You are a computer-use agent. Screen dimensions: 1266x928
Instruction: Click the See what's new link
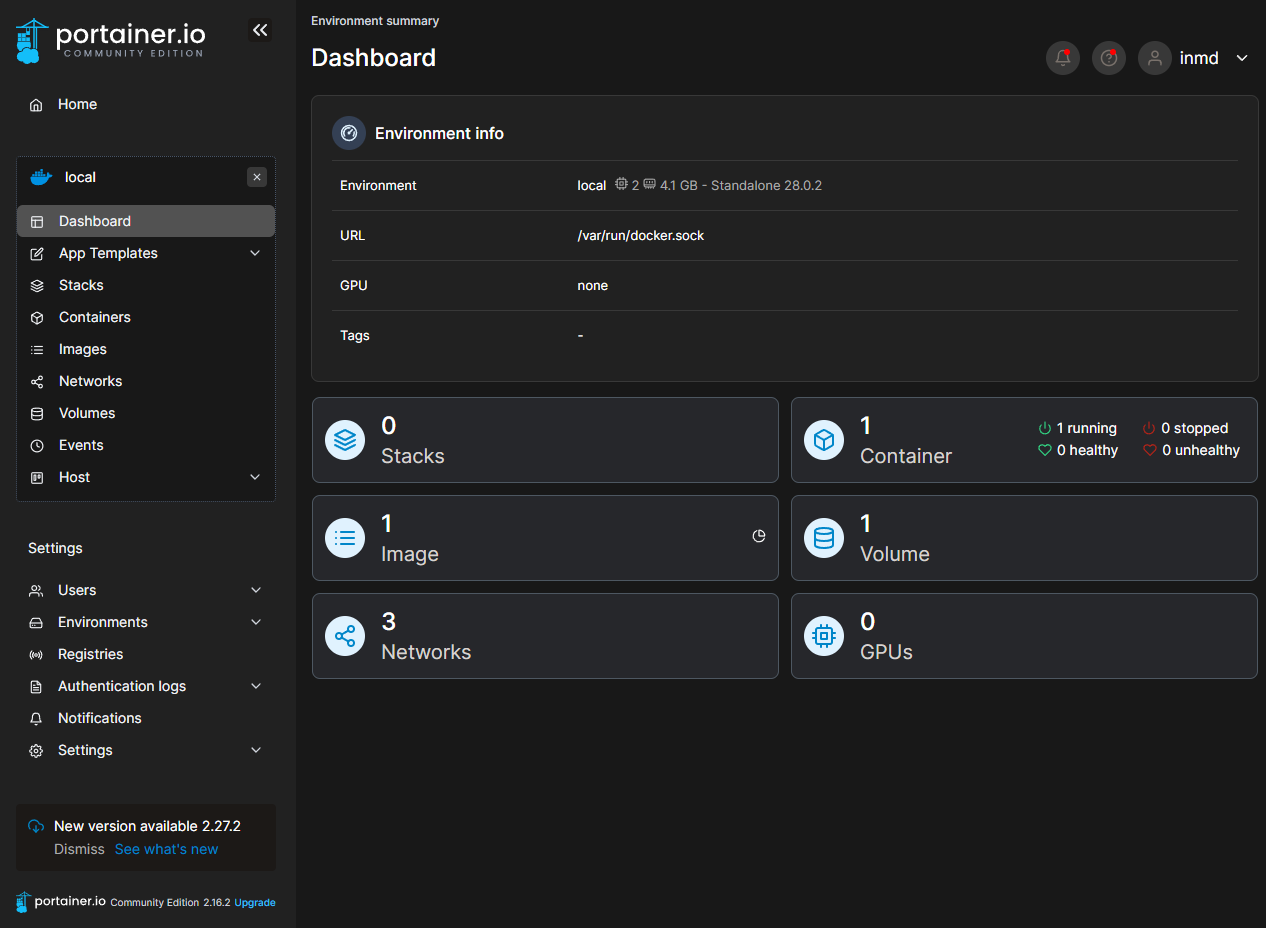166,849
